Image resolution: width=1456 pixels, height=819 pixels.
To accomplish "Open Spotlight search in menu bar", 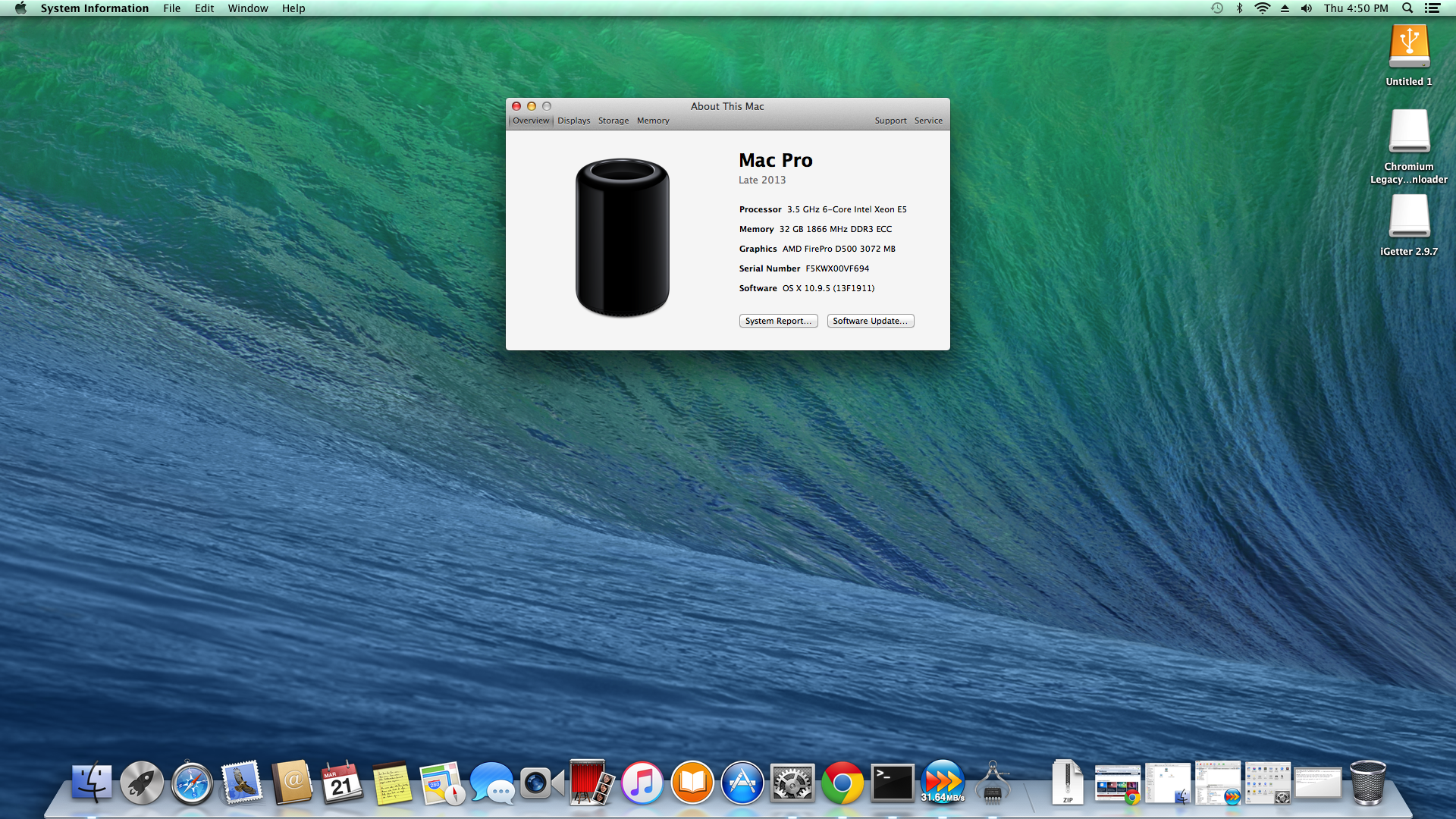I will [1407, 8].
